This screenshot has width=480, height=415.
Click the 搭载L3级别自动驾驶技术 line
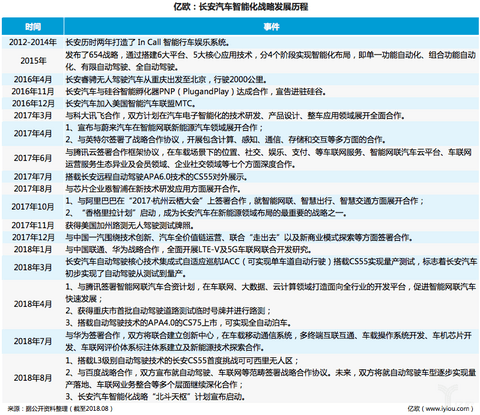coord(182,360)
